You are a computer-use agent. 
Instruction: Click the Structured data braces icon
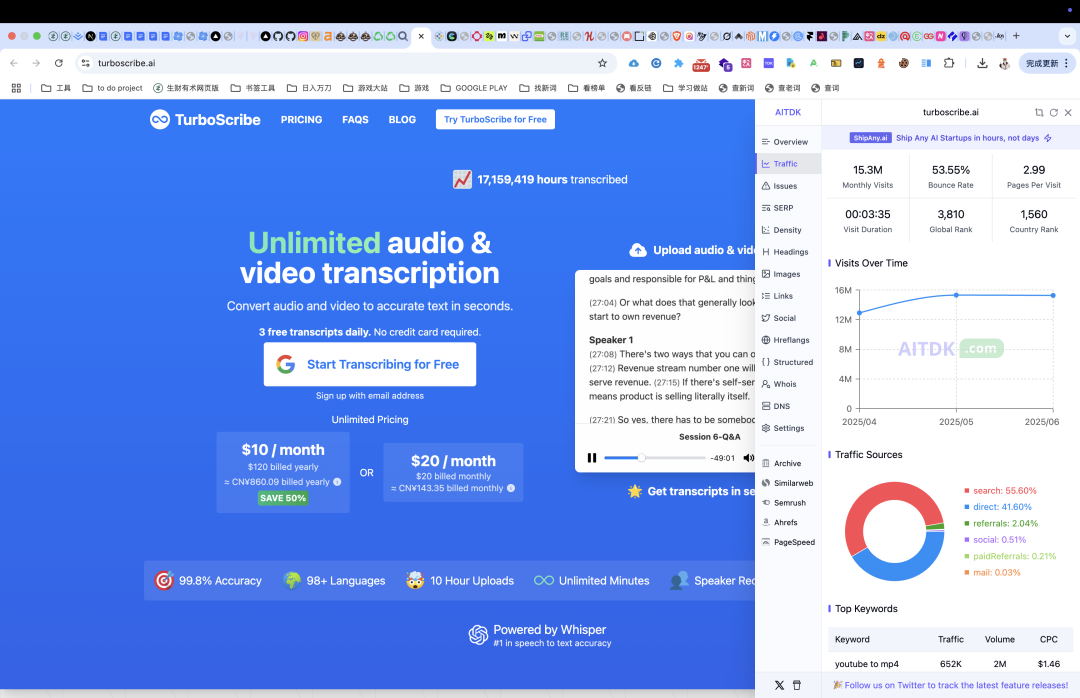pyautogui.click(x=766, y=362)
